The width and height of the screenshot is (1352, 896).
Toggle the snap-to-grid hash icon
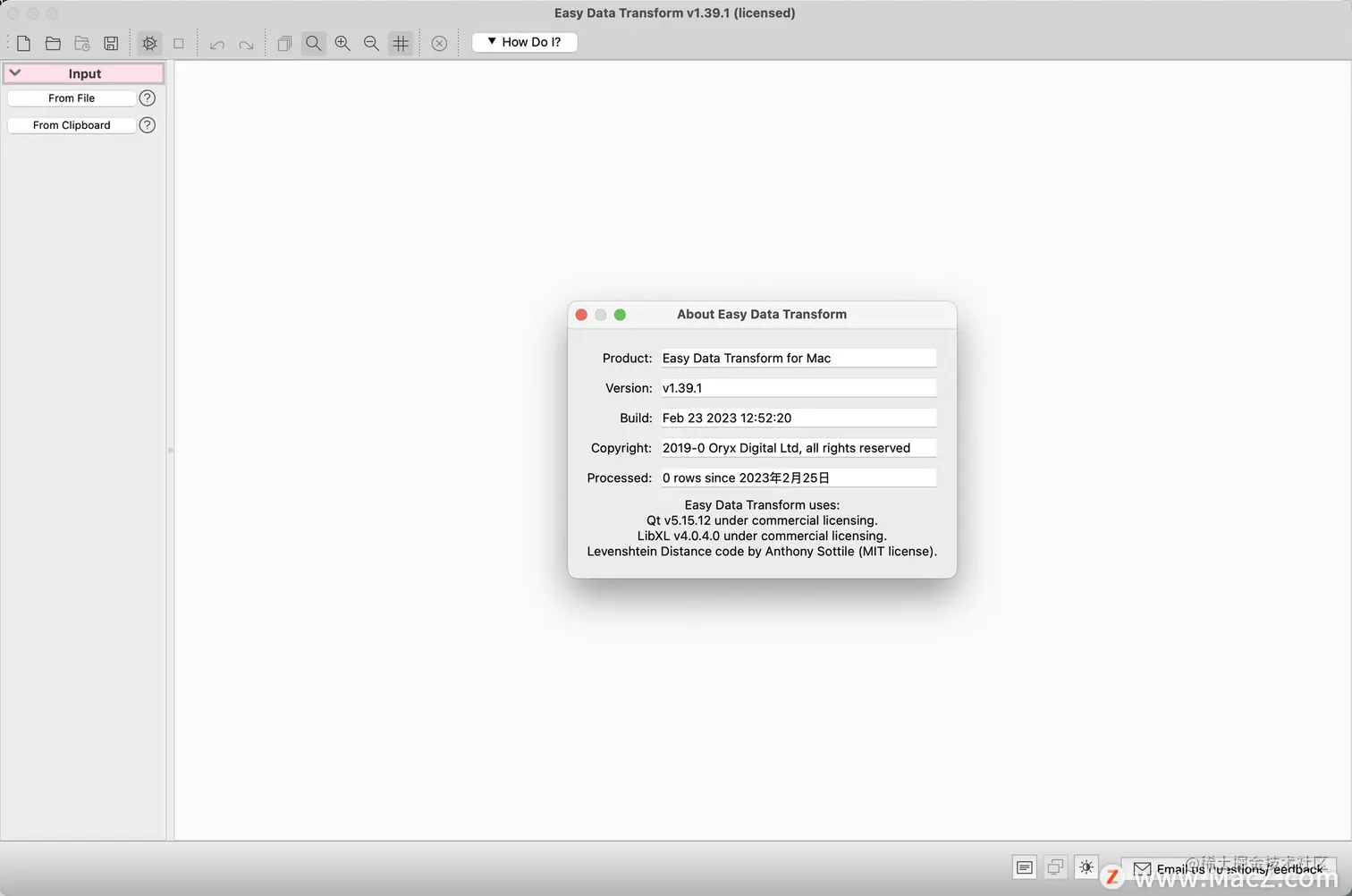click(401, 43)
